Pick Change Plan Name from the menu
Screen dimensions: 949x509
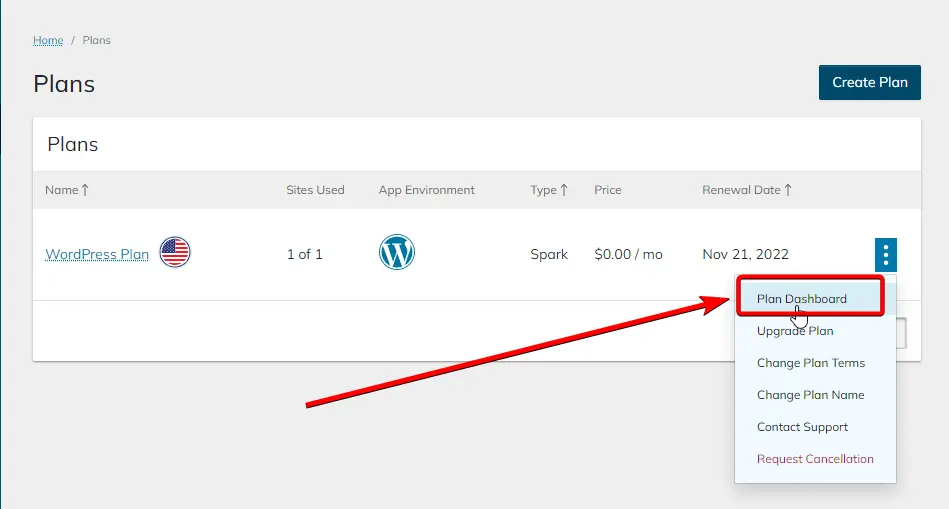(810, 395)
